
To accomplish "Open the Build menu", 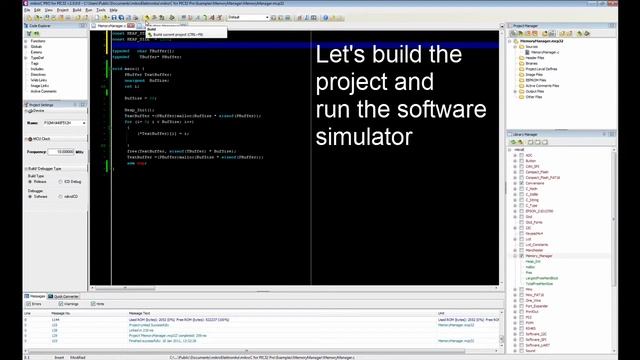I will coord(77,10).
